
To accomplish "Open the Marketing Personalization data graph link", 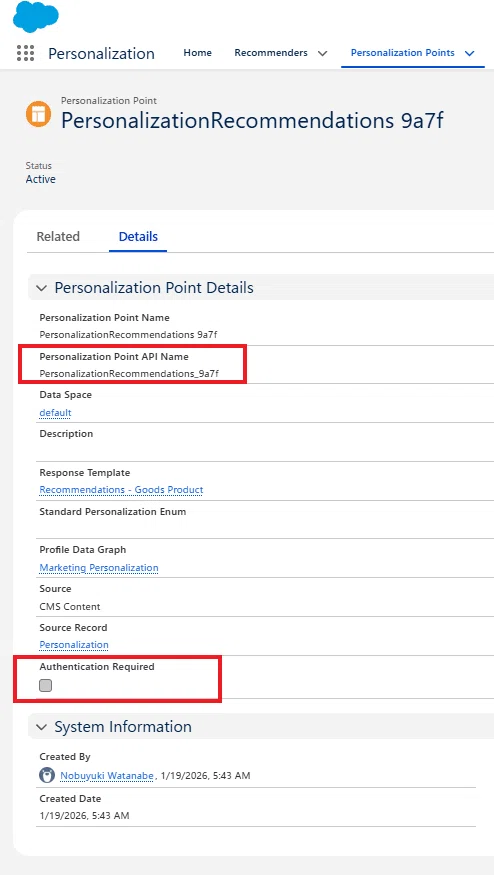I will (99, 568).
